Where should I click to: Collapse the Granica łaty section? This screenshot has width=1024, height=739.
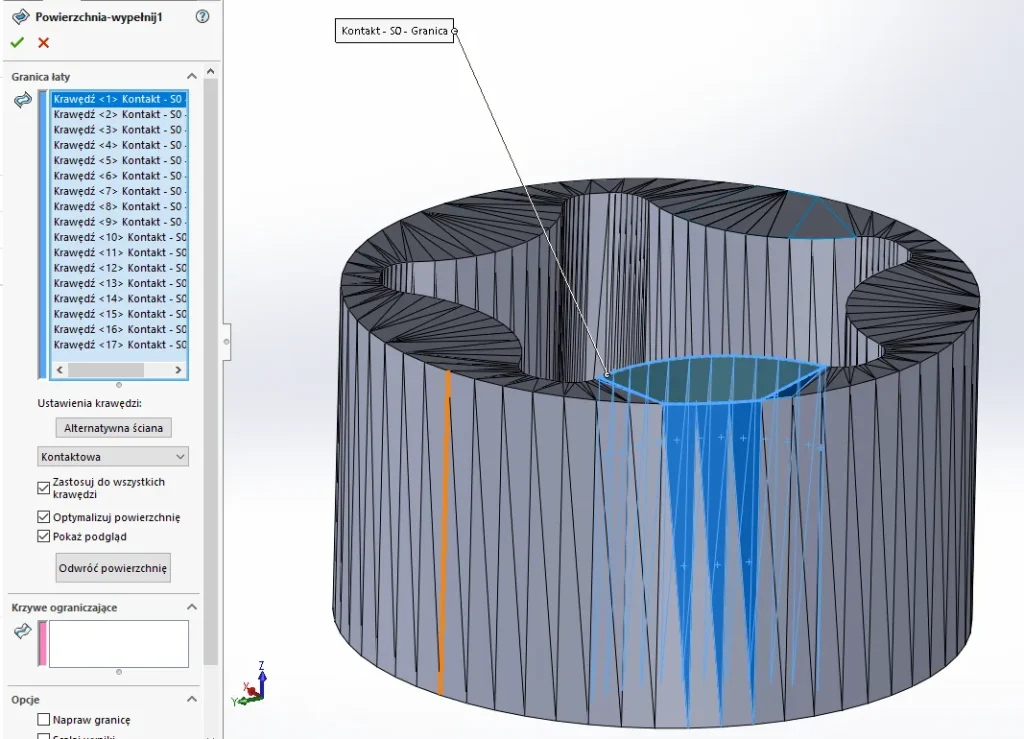point(191,76)
